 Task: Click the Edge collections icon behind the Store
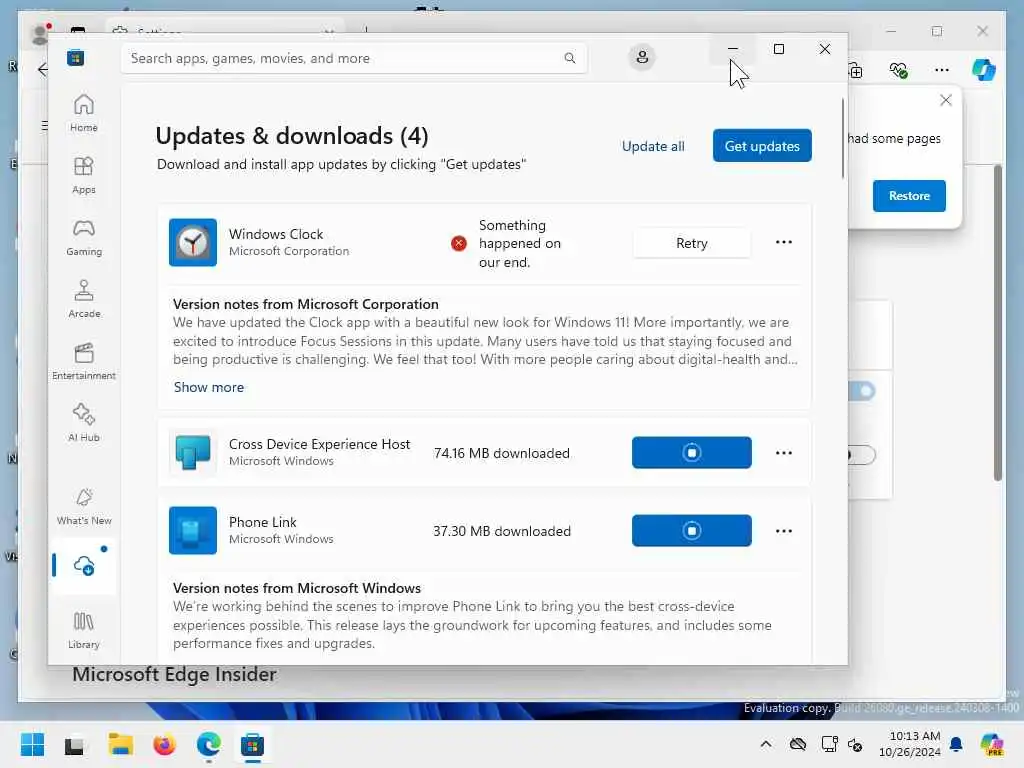coord(856,70)
